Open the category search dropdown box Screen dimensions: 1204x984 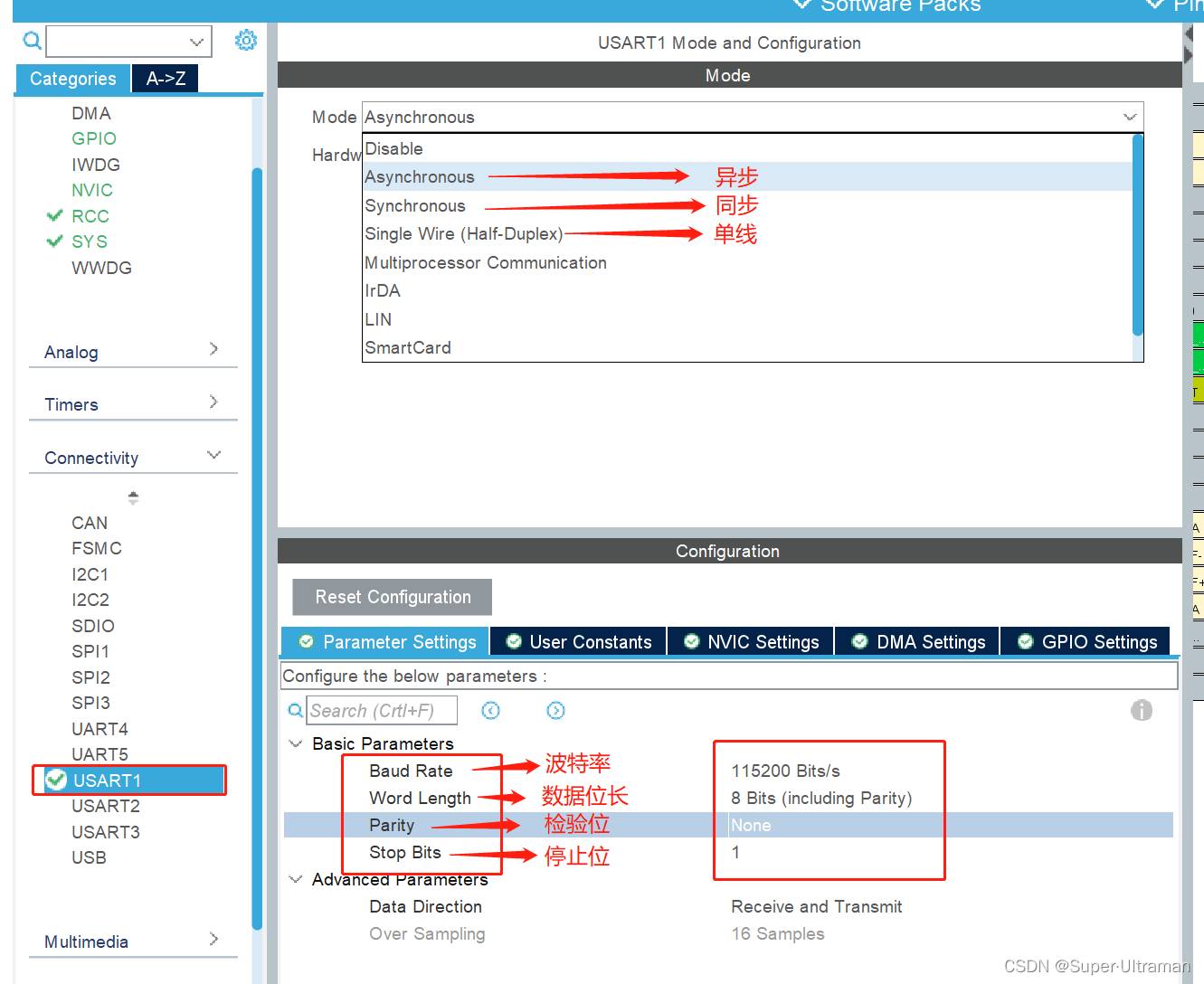point(128,42)
